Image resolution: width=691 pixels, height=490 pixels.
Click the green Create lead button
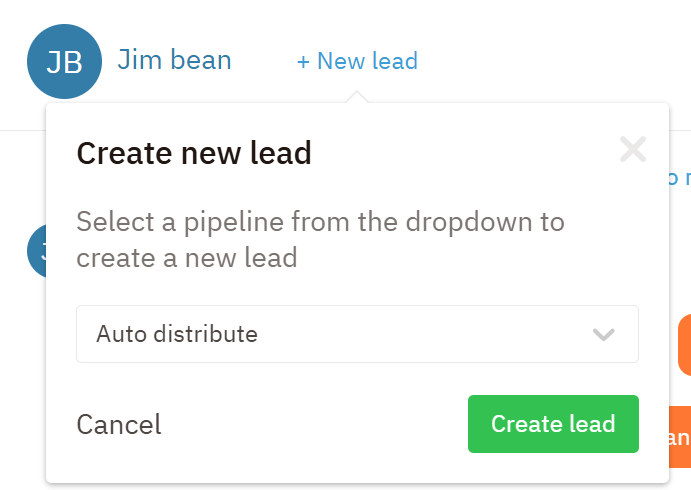click(x=552, y=424)
